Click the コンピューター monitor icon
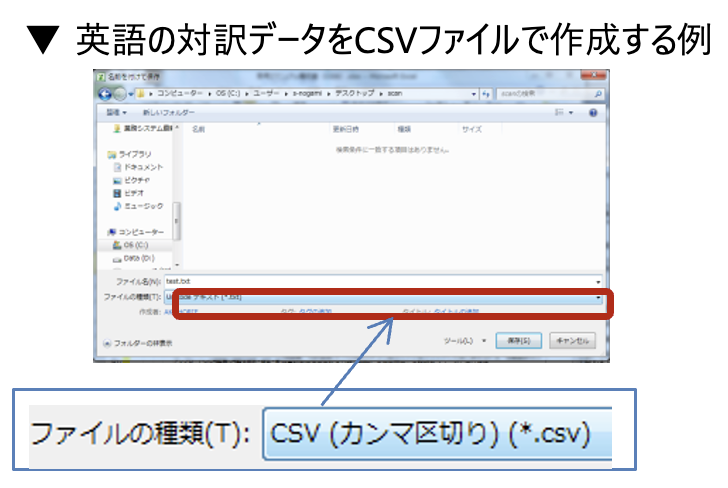728x488 pixels. pyautogui.click(x=111, y=232)
